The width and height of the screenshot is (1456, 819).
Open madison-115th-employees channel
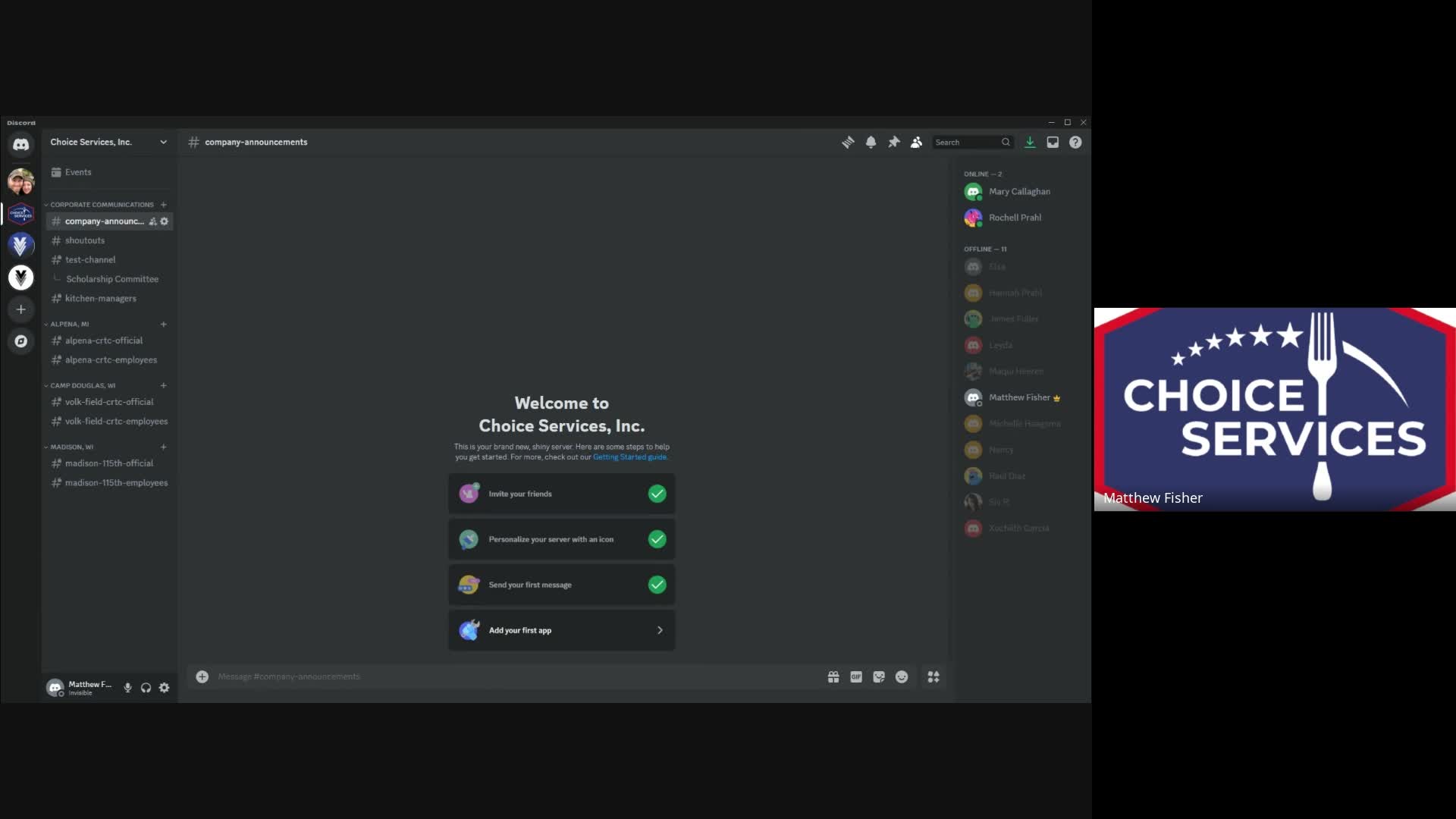(109, 482)
